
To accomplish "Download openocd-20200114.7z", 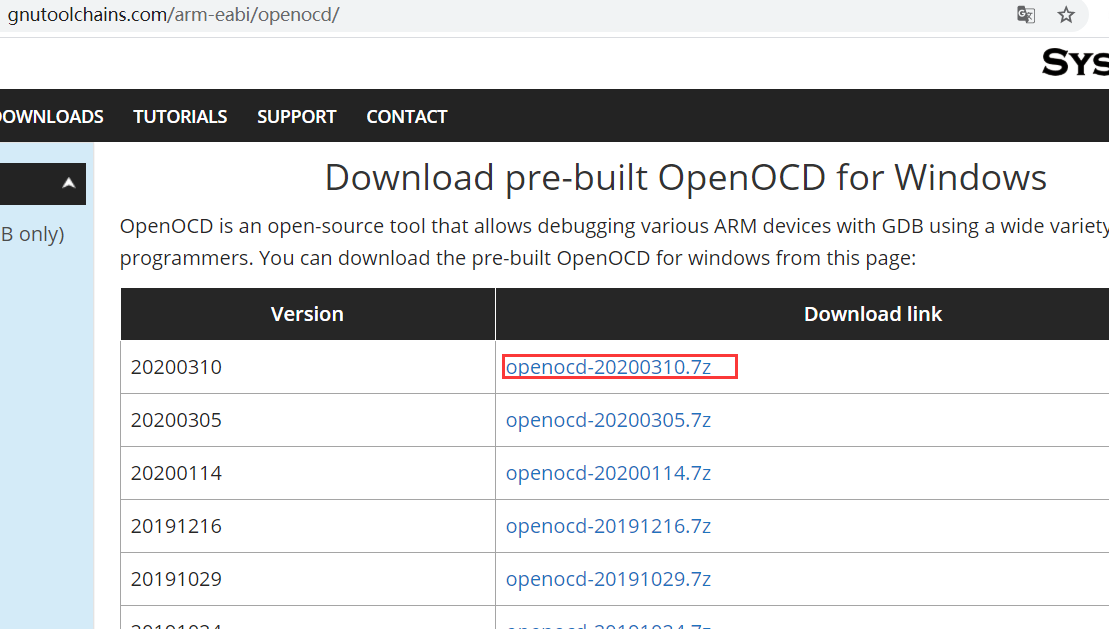I will (x=608, y=472).
